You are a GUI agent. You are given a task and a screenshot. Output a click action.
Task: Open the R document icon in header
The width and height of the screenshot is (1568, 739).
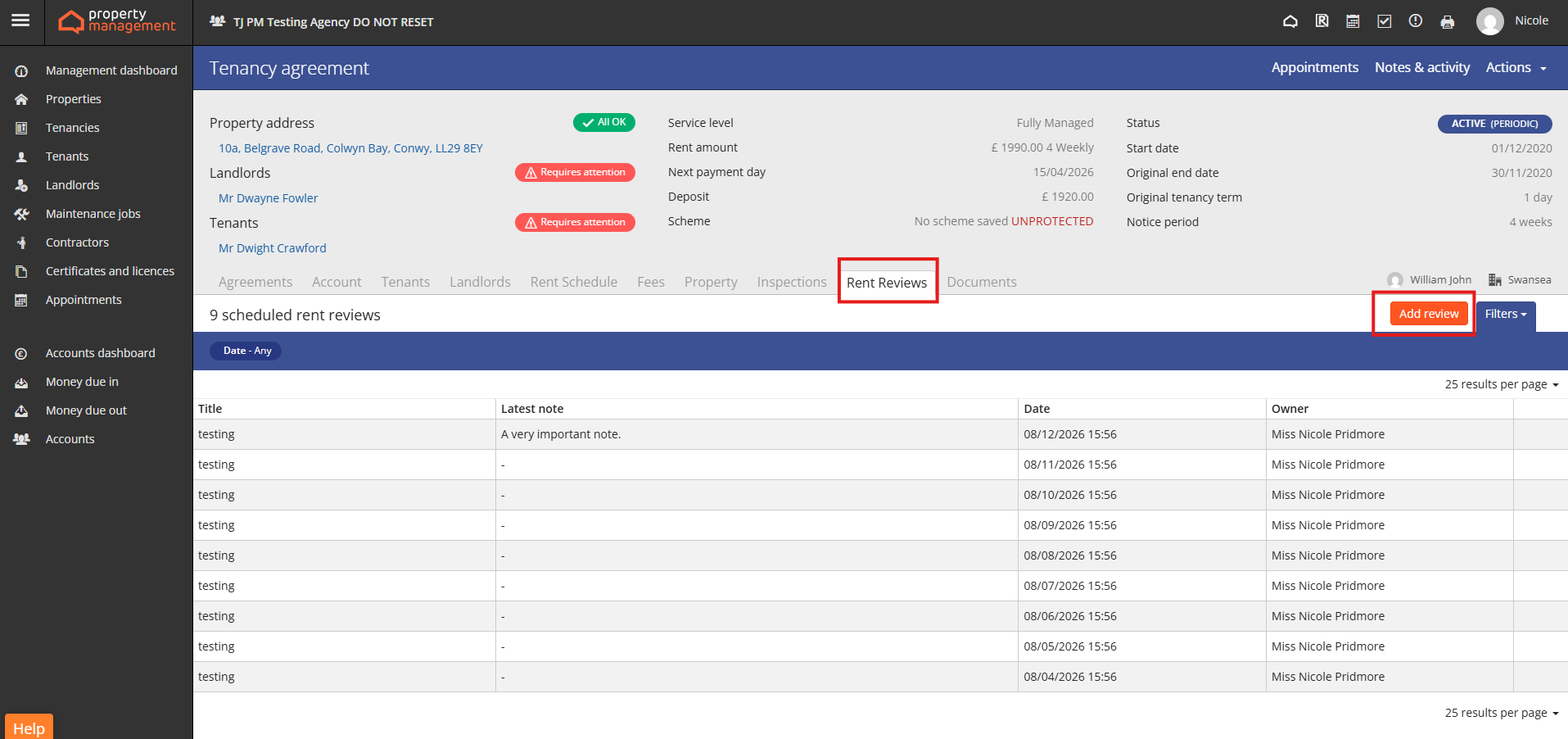coord(1322,21)
